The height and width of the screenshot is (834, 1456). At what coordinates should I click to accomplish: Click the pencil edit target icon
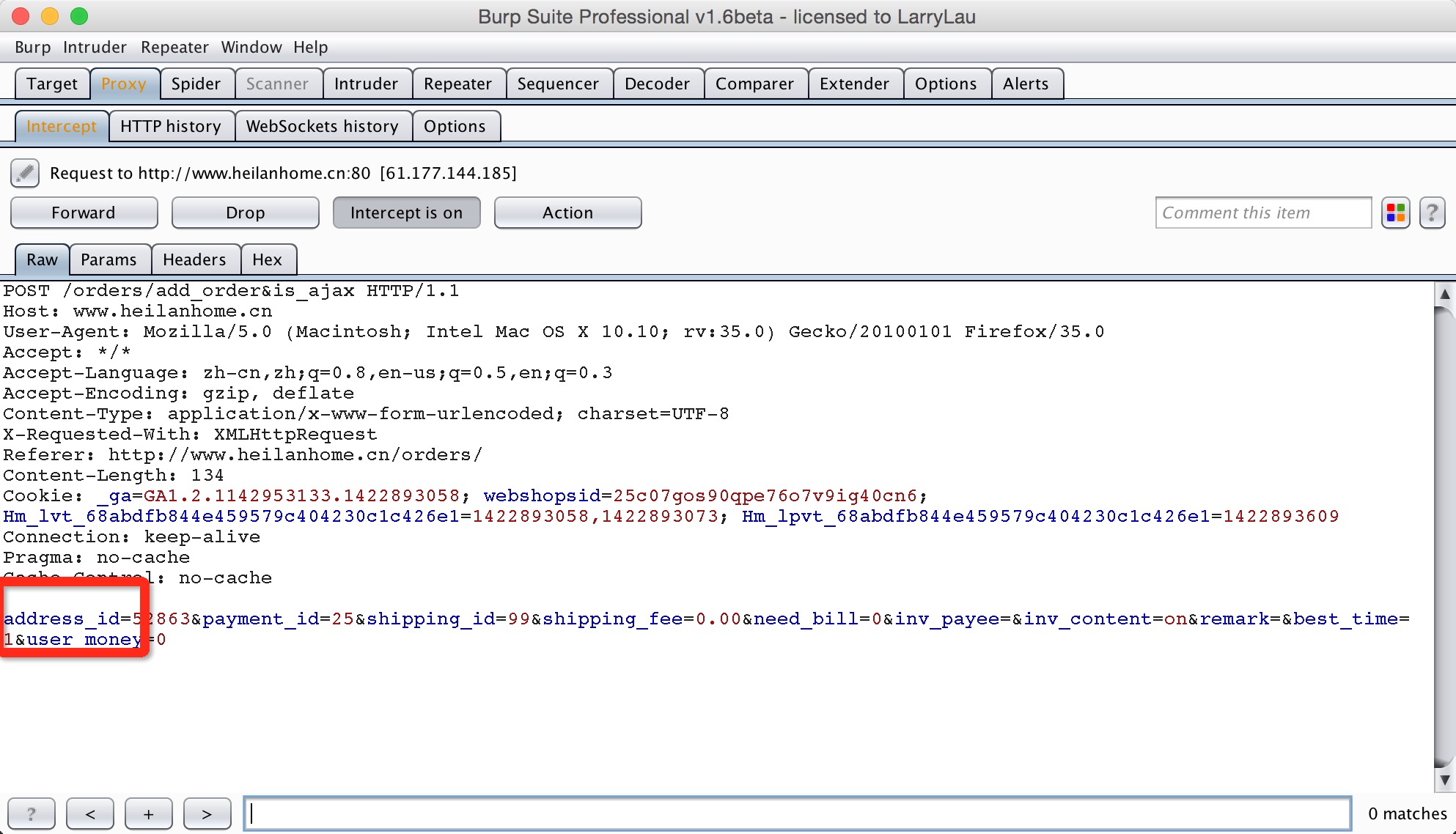[x=25, y=173]
